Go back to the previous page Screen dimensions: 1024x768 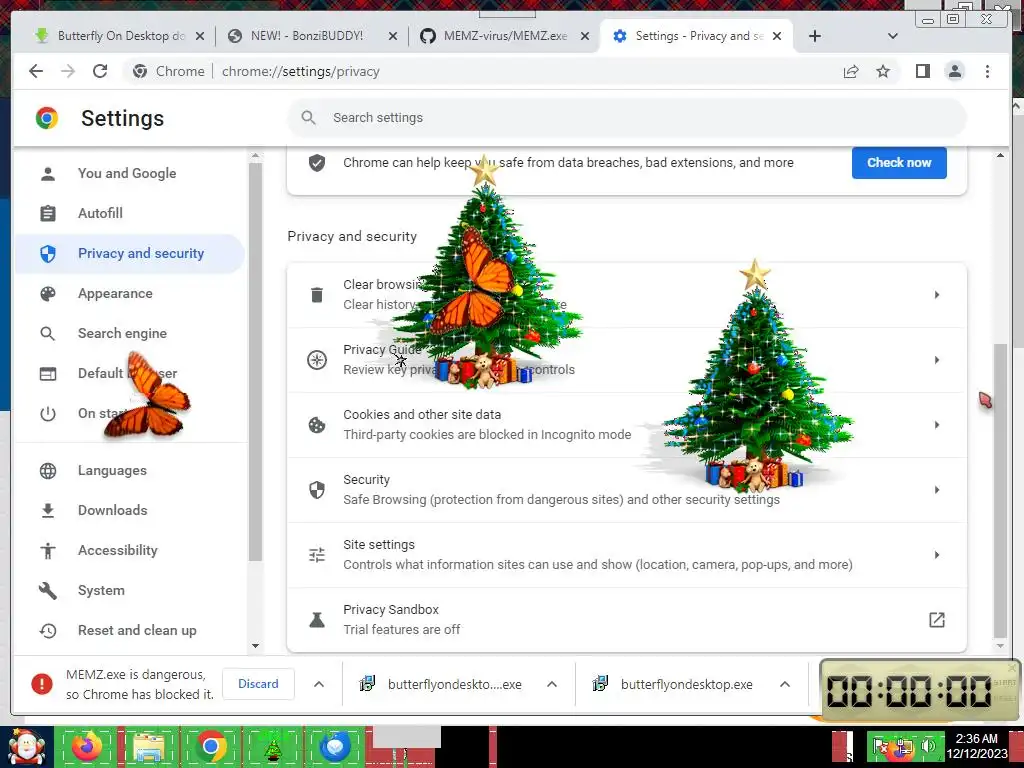point(36,71)
